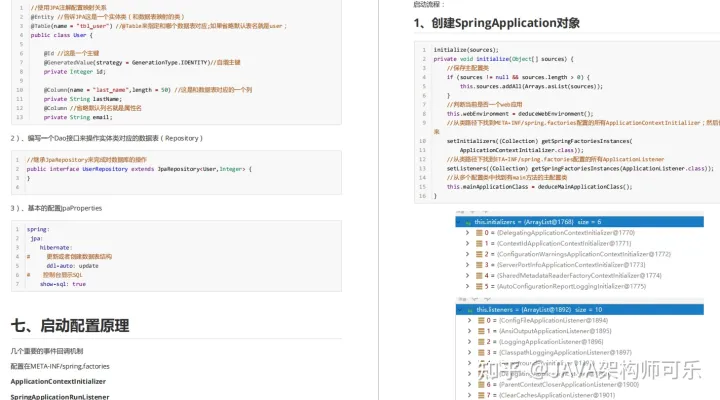Click list-element icon of ConfigurationWarningsApplicationContextInitializer row

coord(479,254)
